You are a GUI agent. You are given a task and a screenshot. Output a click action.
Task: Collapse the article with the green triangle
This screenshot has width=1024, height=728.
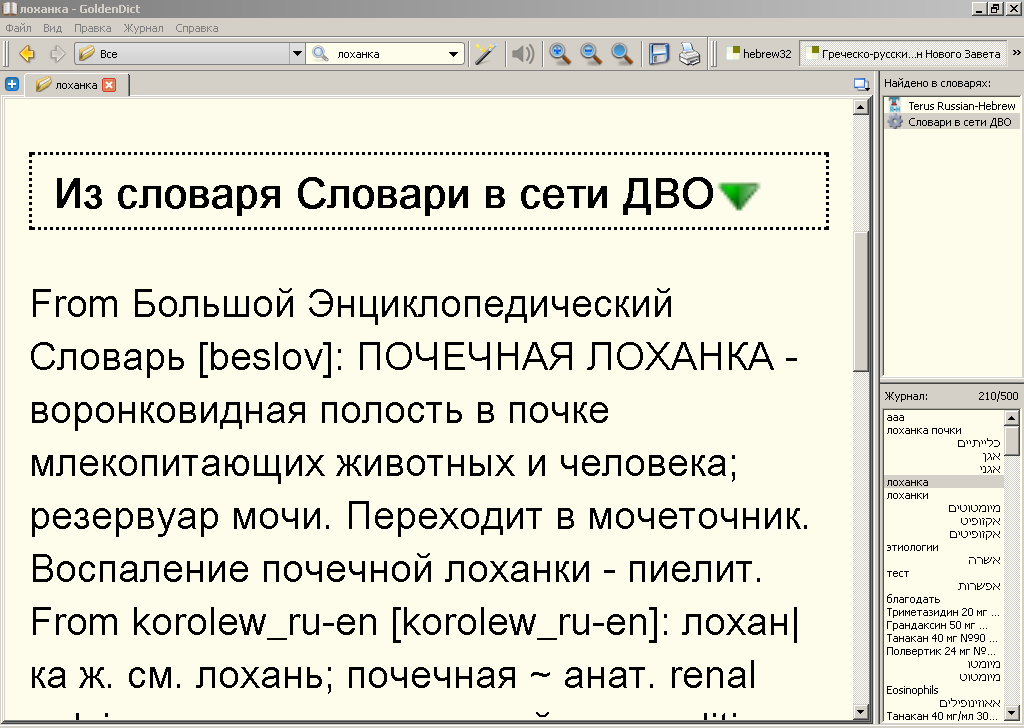point(739,195)
